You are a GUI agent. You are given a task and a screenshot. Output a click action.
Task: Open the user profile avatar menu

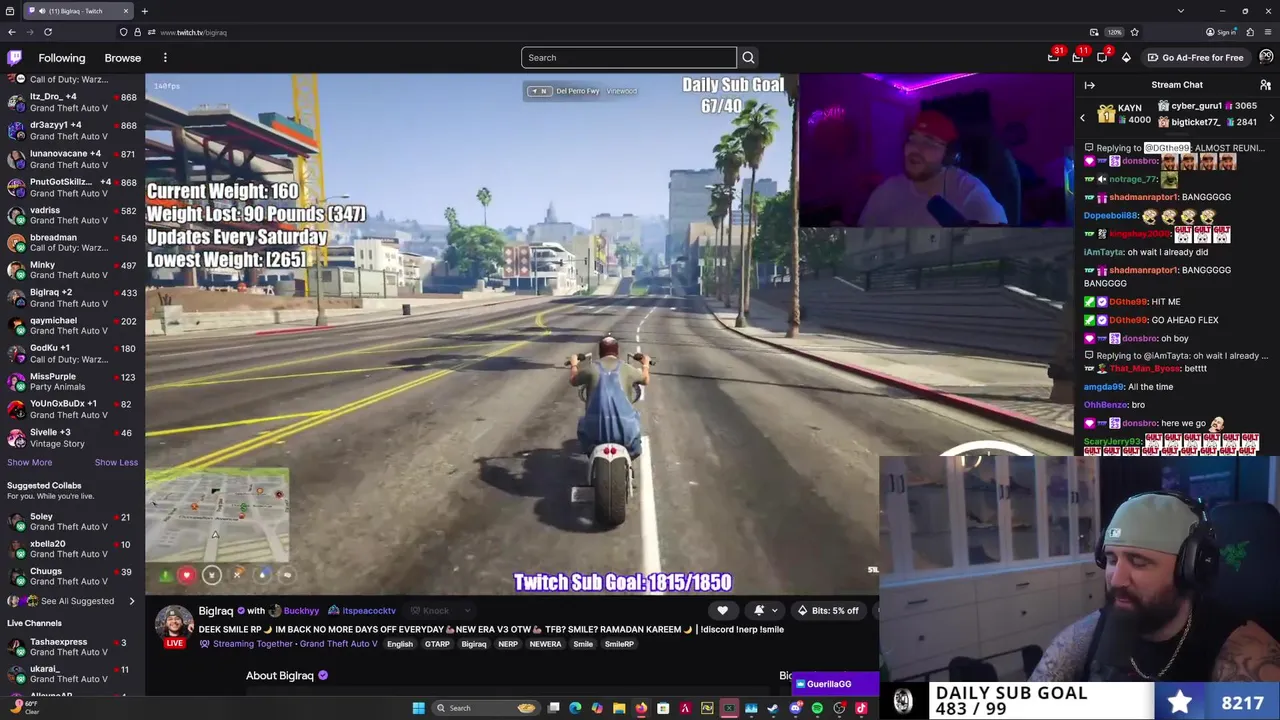1266,57
